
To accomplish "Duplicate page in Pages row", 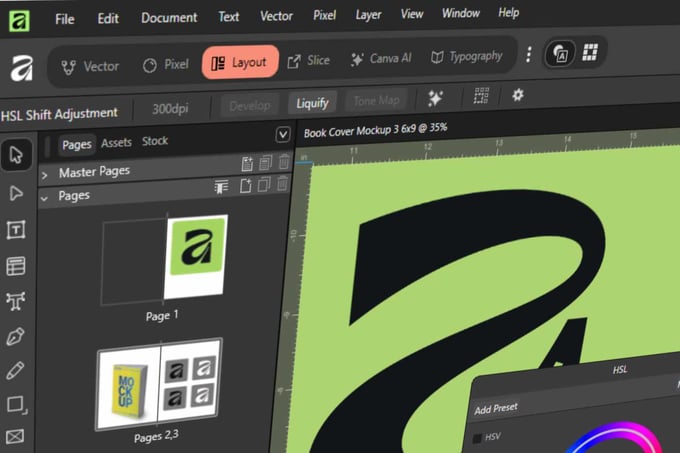I will pos(264,184).
